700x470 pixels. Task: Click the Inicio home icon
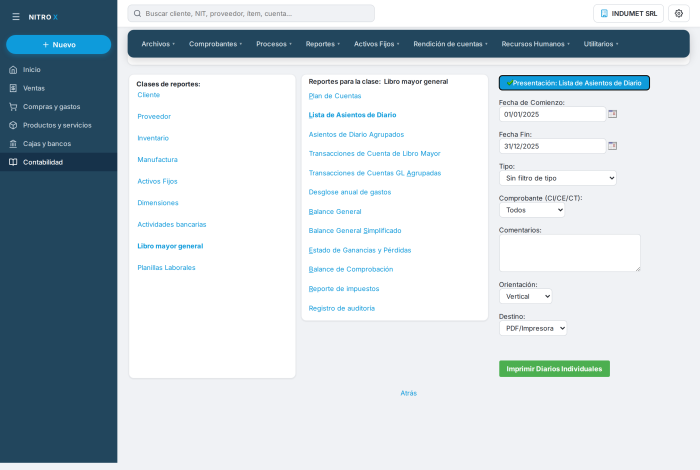click(x=13, y=70)
